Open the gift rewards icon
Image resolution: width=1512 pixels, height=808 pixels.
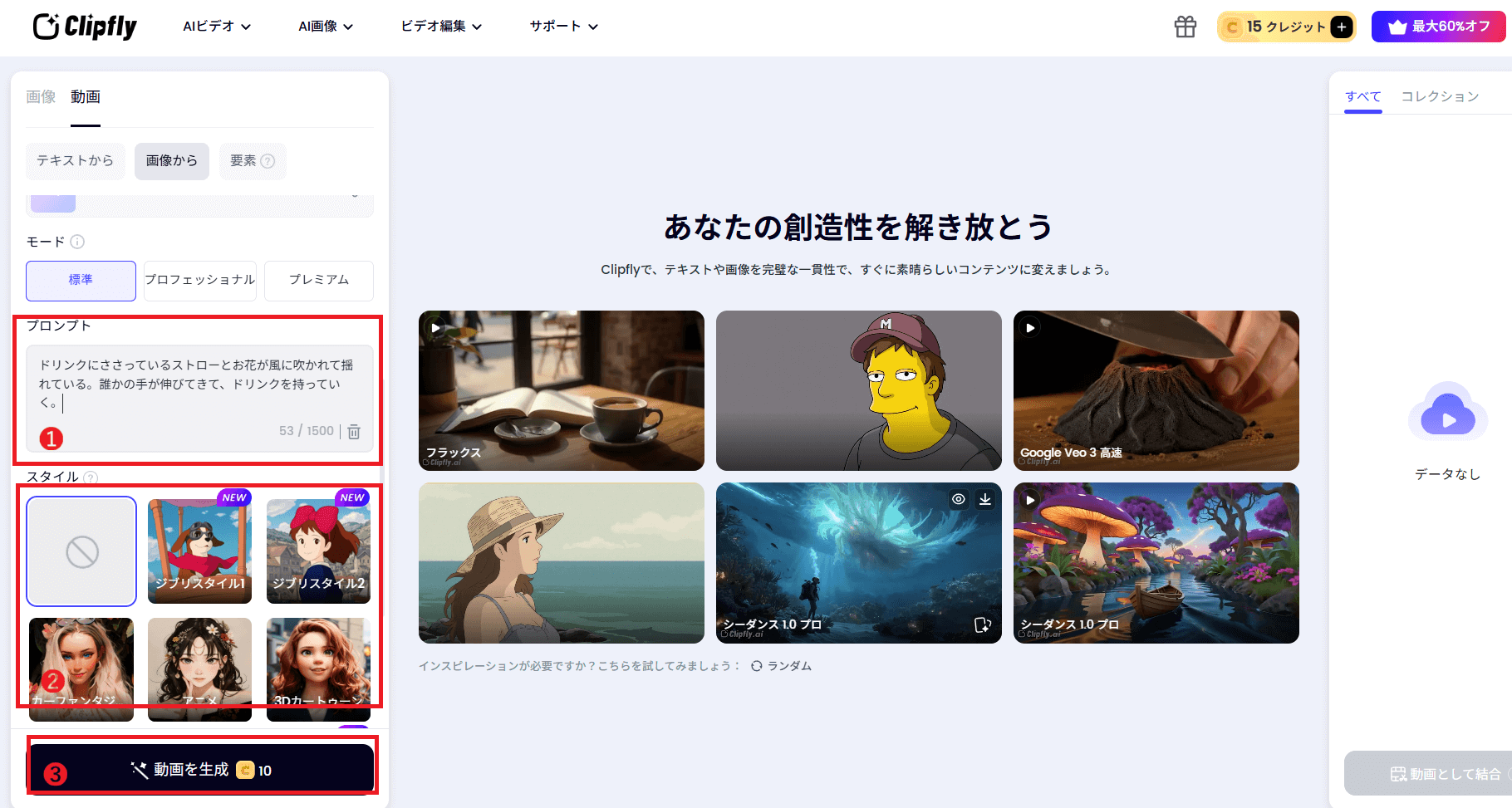[1185, 27]
